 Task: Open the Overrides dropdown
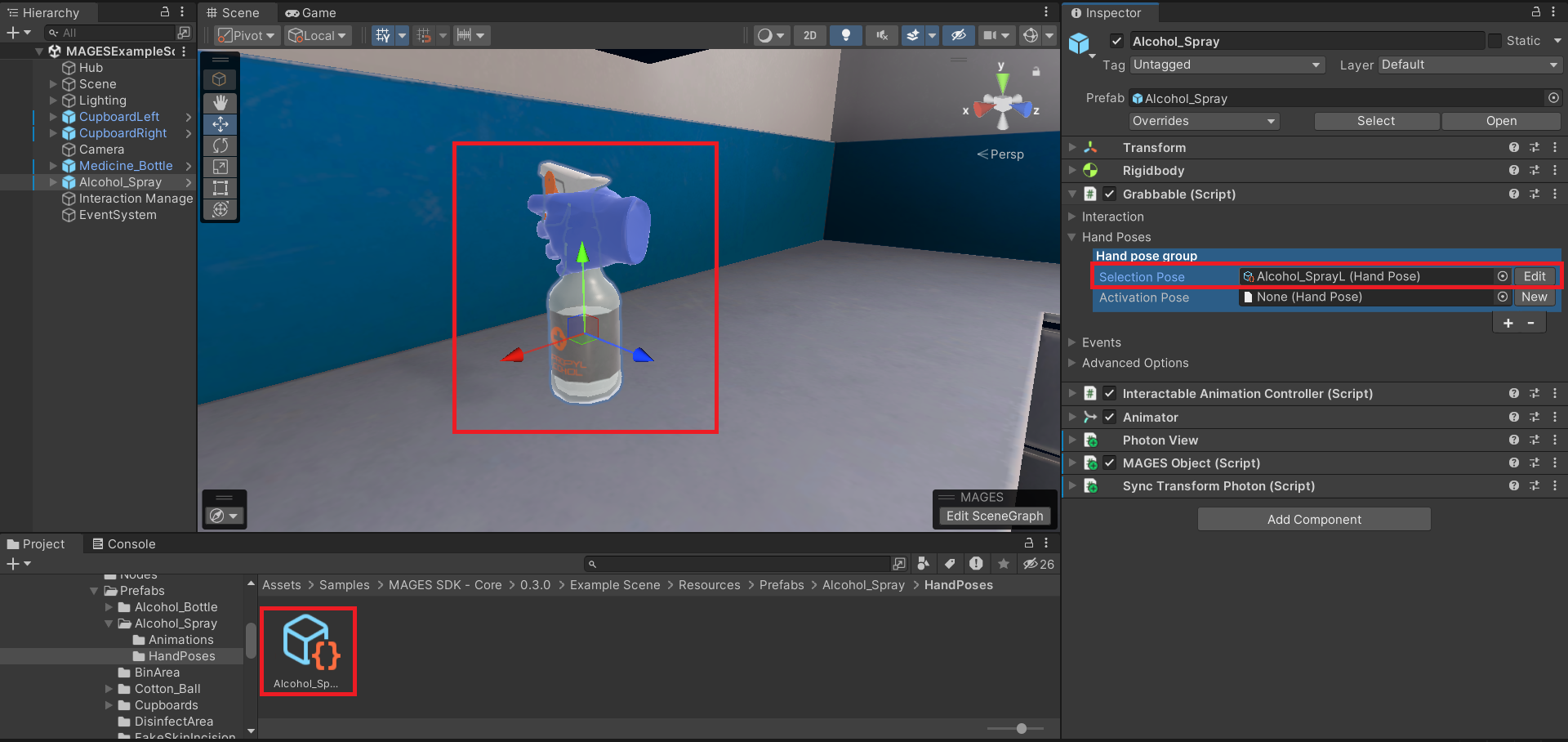(1203, 121)
